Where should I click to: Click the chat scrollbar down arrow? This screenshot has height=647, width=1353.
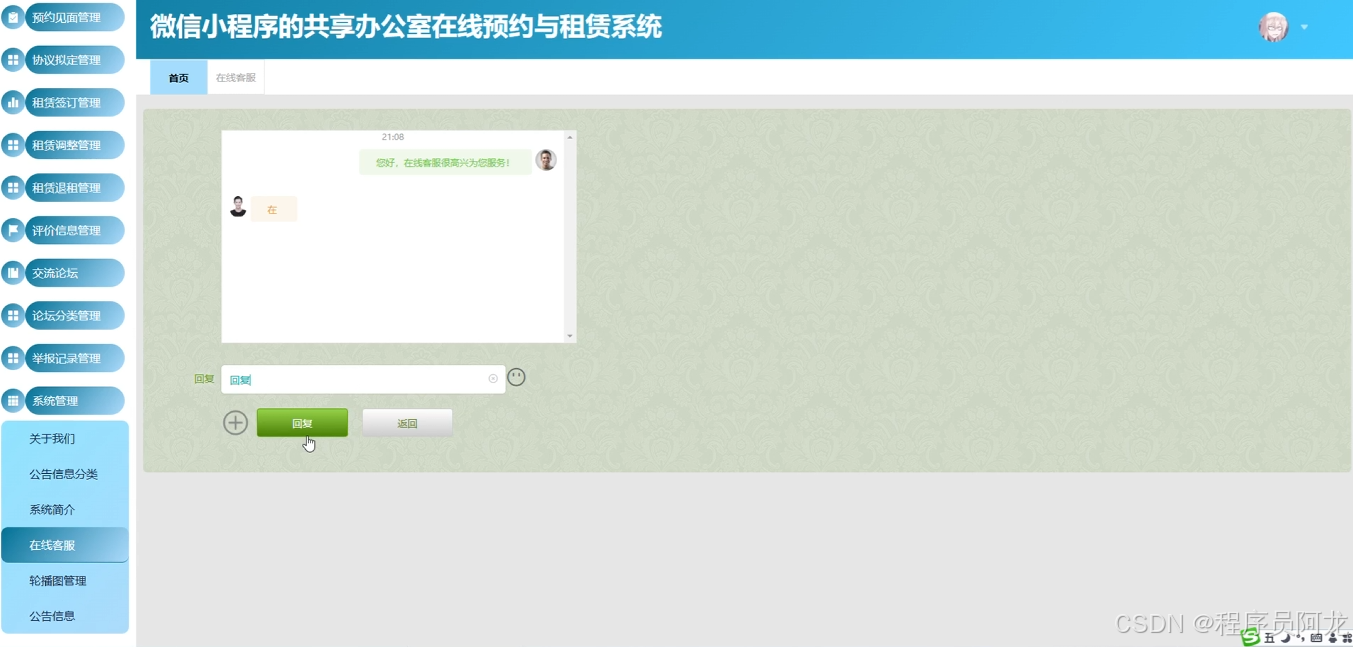coord(570,336)
